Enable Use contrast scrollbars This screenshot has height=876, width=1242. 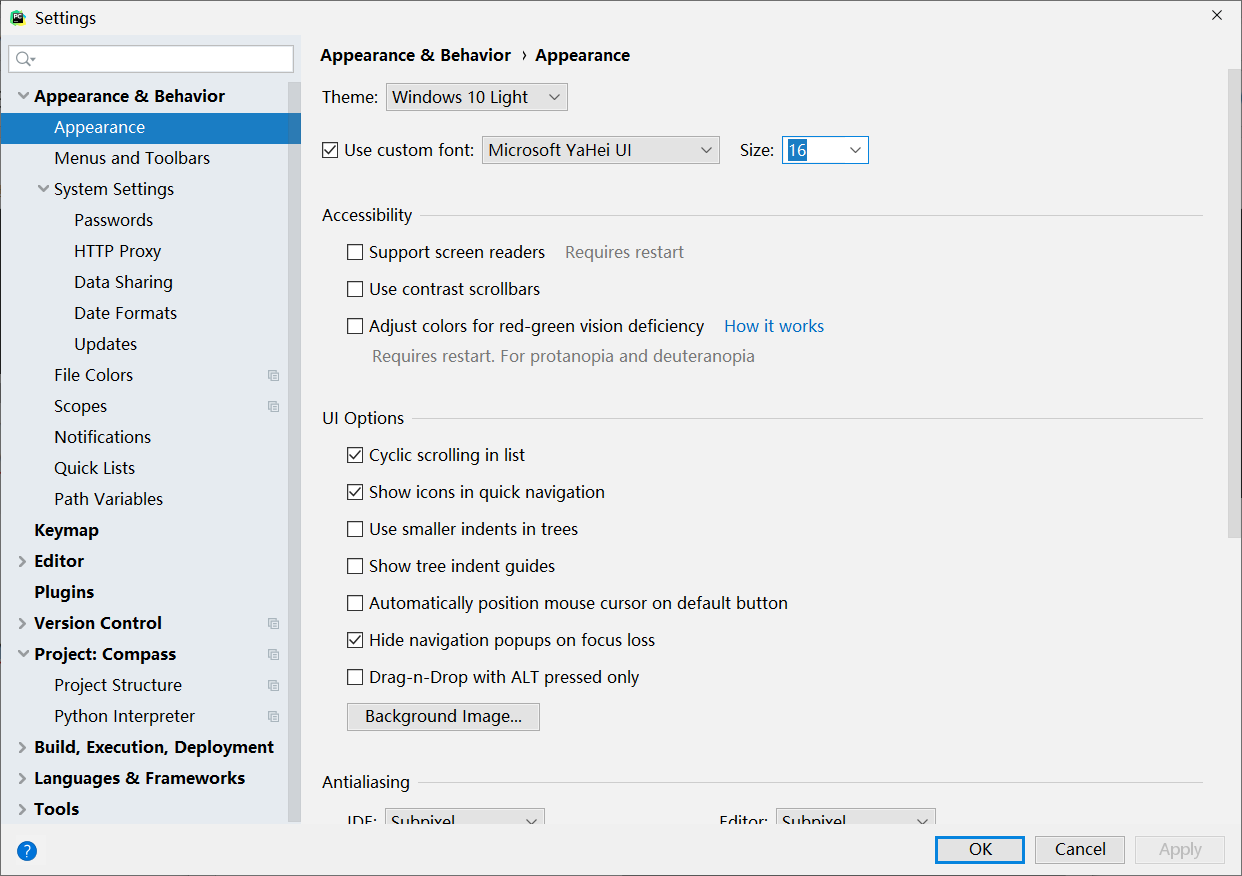point(355,289)
